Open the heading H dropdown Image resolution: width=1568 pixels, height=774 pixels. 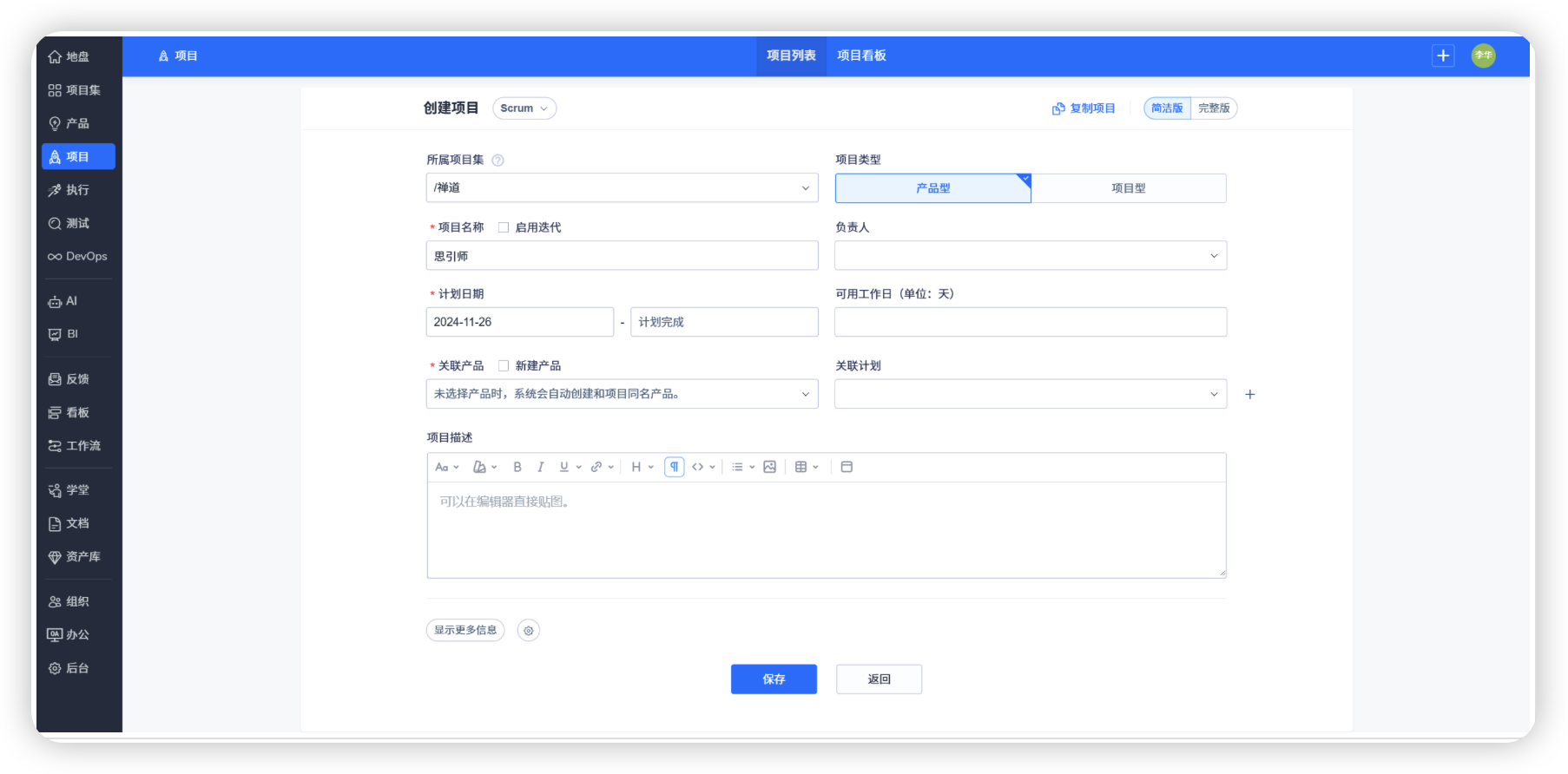click(642, 467)
